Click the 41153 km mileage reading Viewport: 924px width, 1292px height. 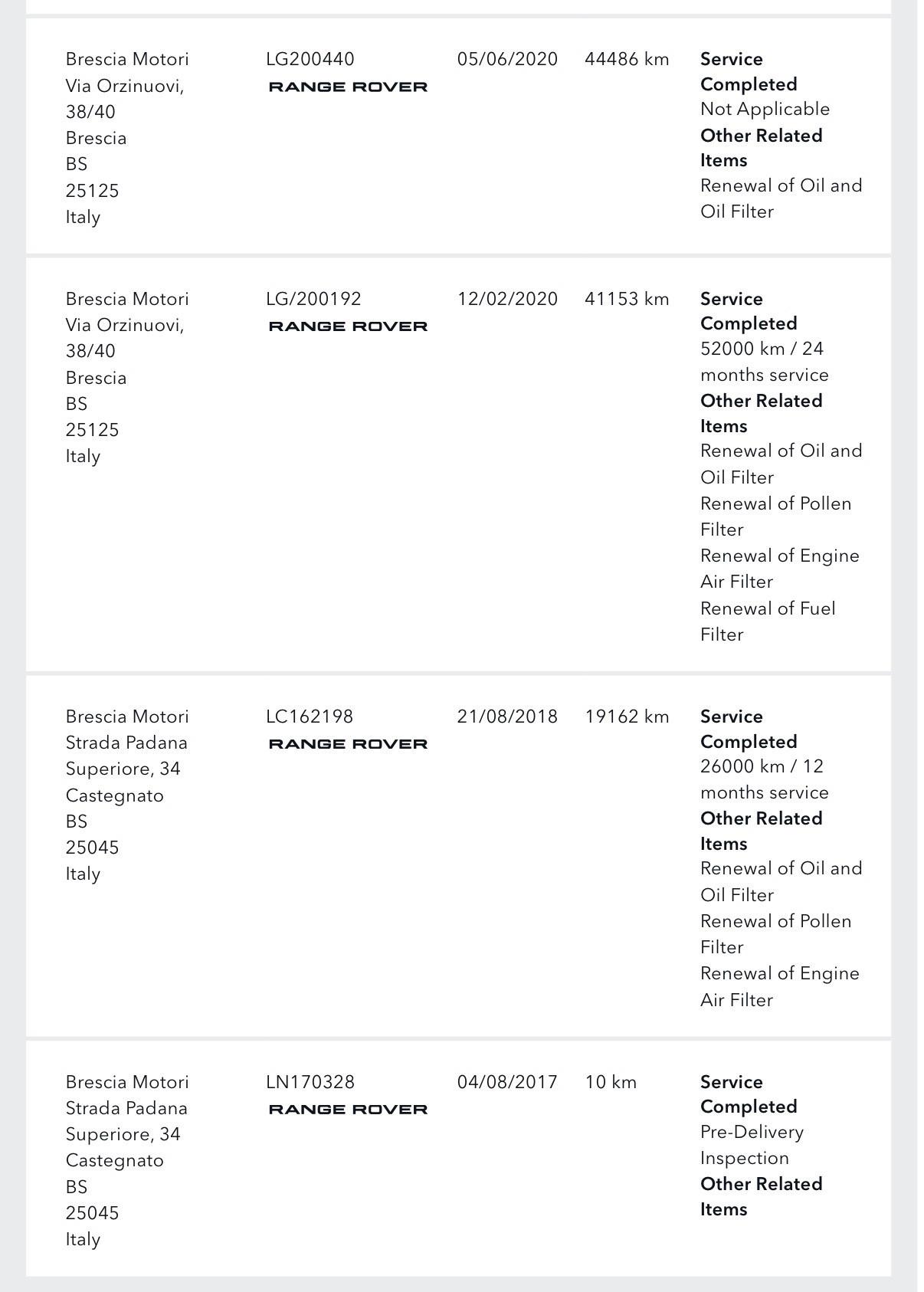point(627,299)
